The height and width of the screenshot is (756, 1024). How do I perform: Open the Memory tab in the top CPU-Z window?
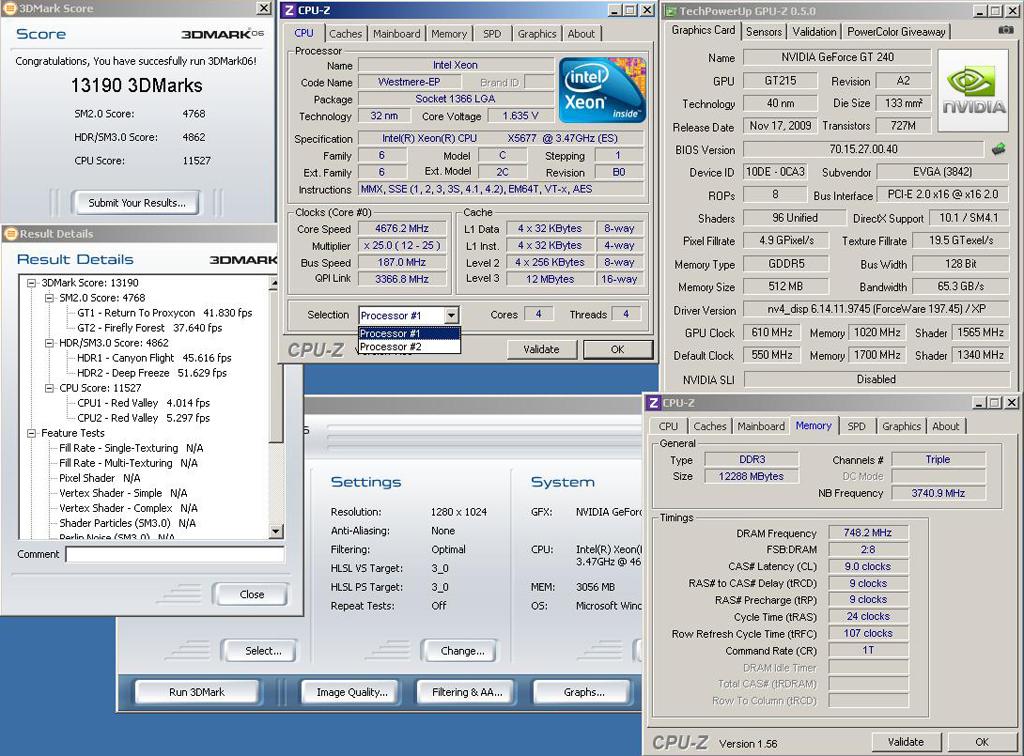coord(449,34)
